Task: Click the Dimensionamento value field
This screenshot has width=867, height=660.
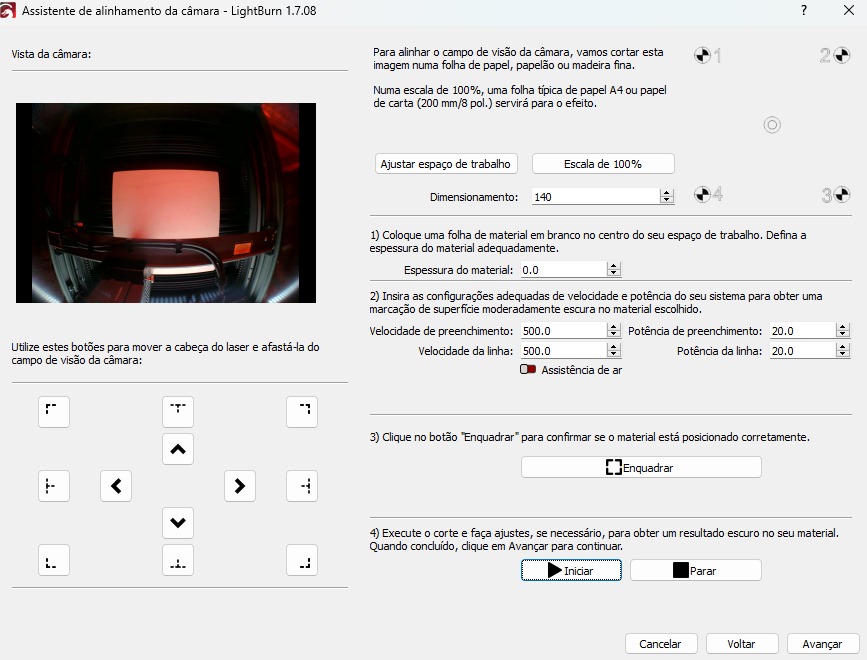Action: tap(596, 196)
